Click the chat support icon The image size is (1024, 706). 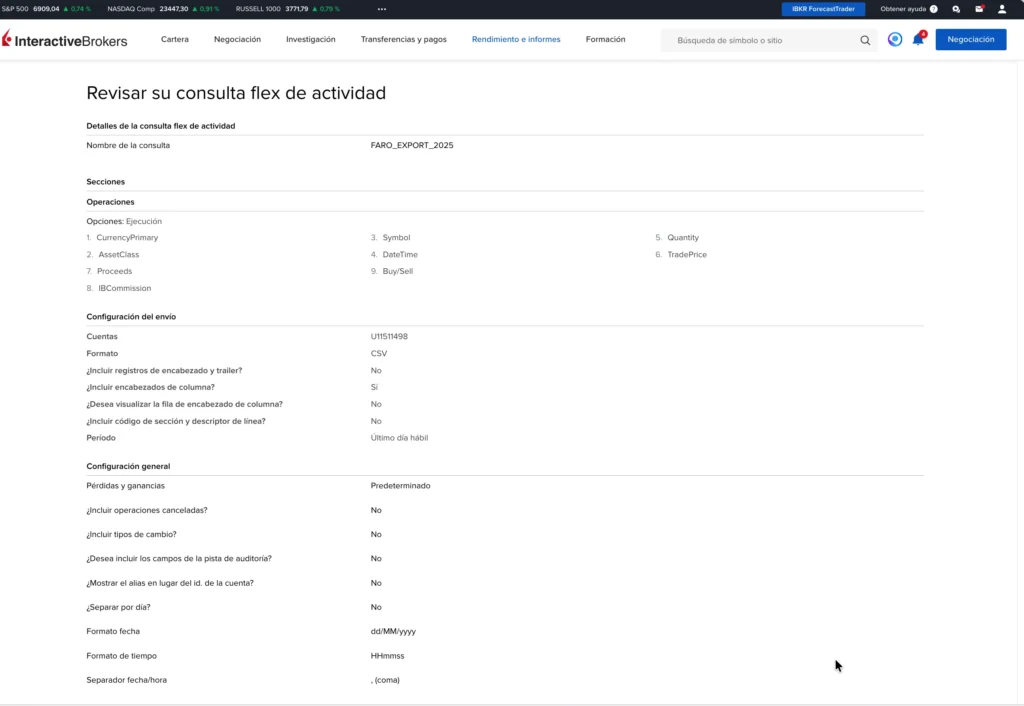tap(956, 9)
